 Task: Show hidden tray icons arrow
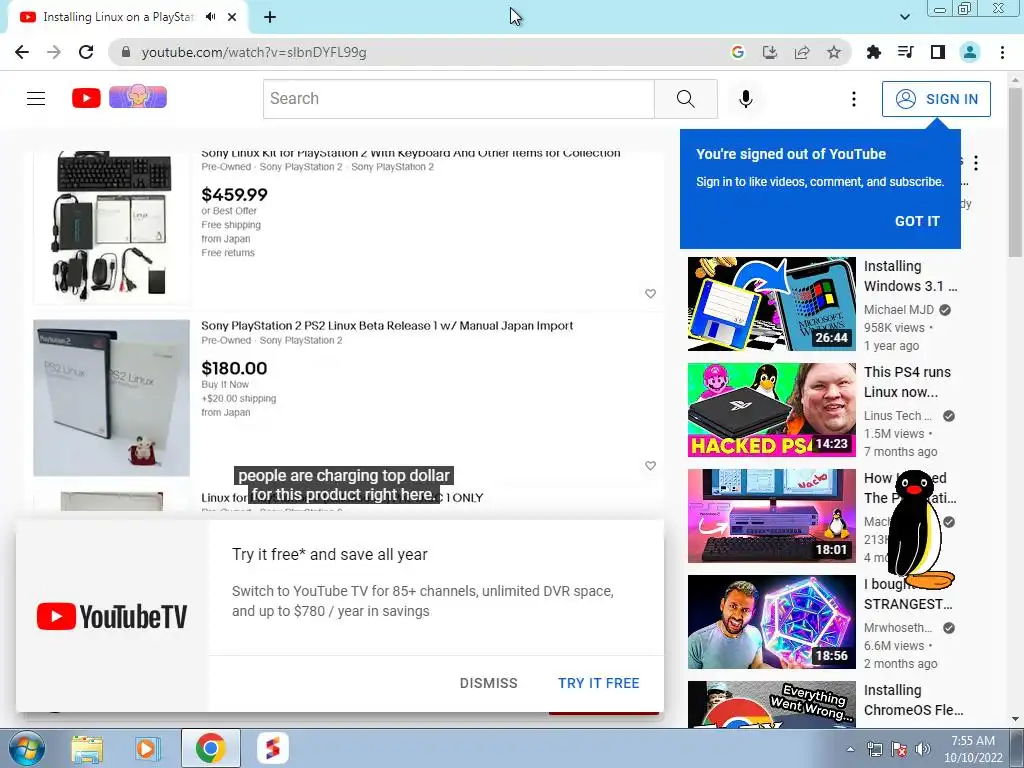pos(850,749)
